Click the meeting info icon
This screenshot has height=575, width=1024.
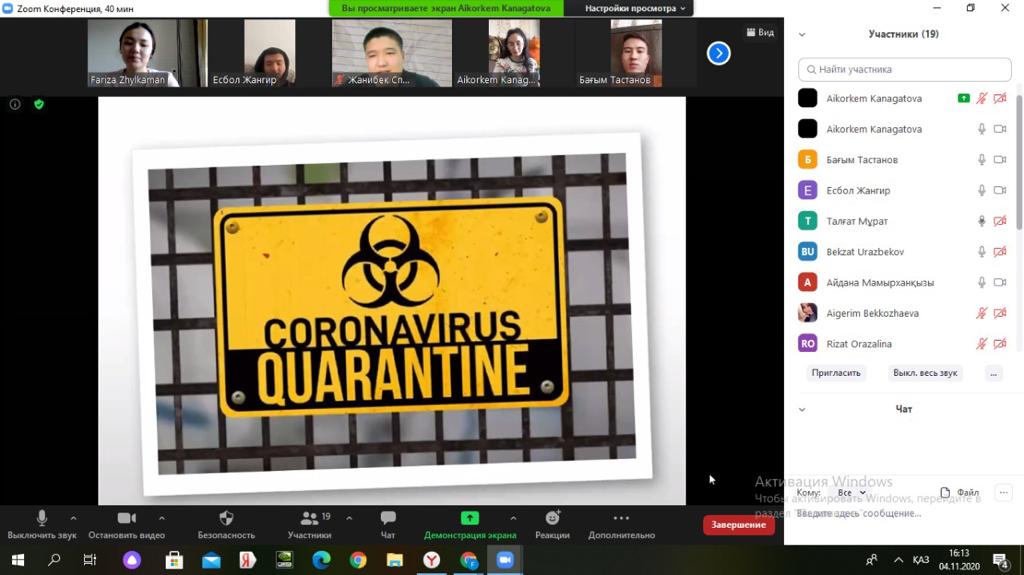[x=15, y=105]
